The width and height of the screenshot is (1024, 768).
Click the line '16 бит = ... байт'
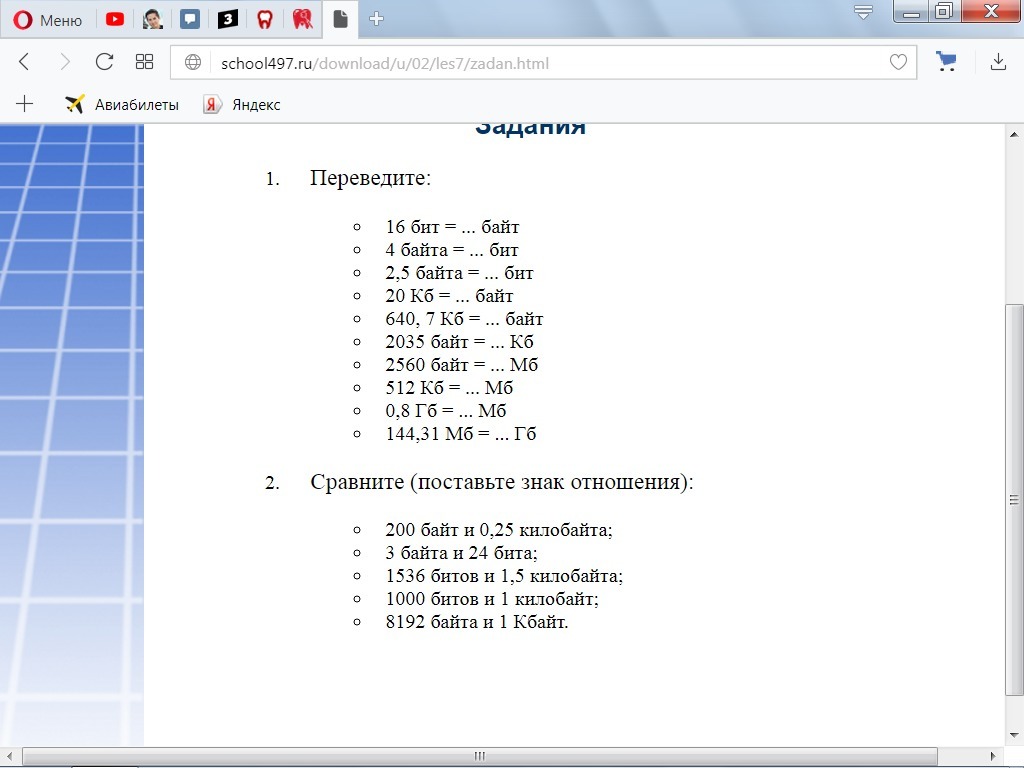tap(452, 227)
